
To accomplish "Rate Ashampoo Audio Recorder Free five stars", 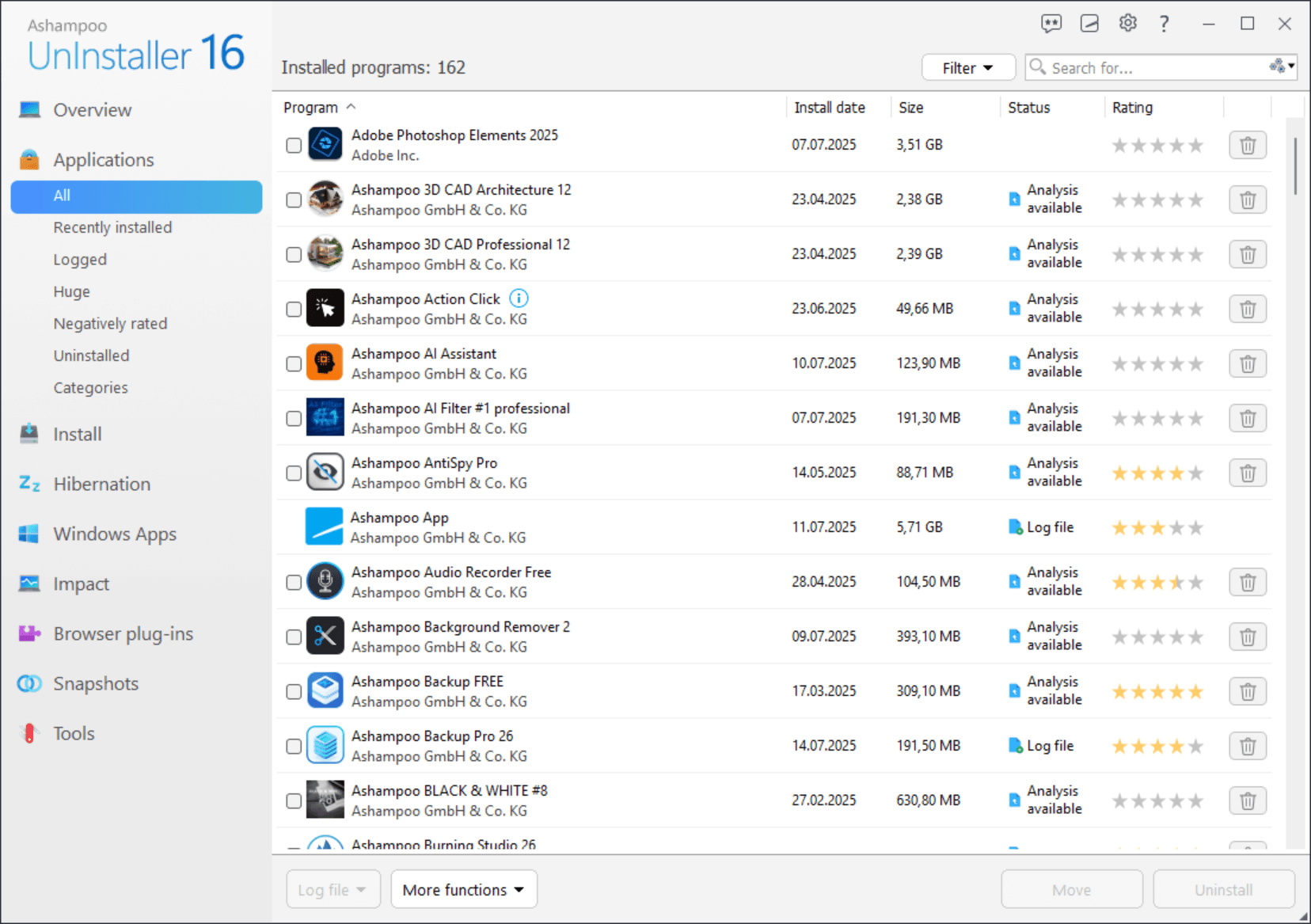I will [1195, 581].
